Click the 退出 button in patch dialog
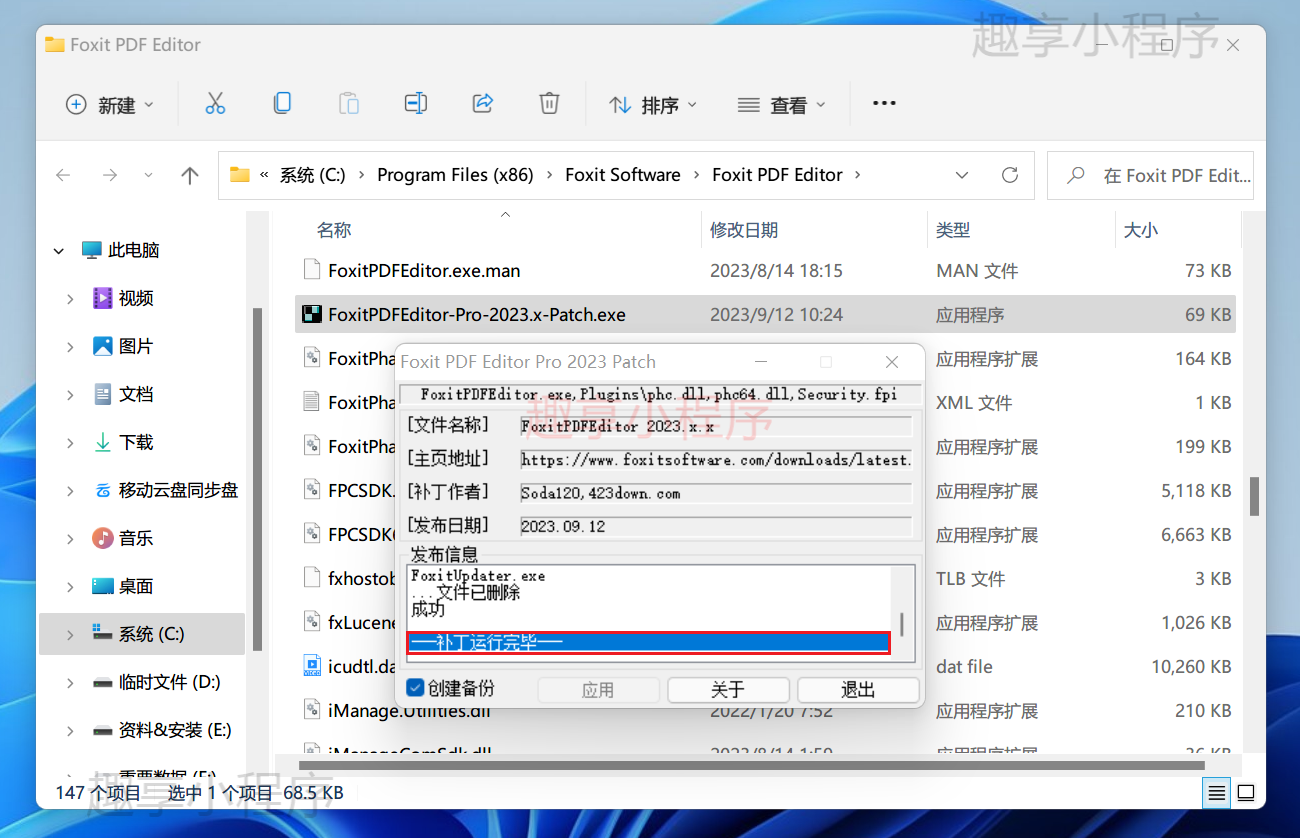Image resolution: width=1300 pixels, height=838 pixels. point(858,690)
